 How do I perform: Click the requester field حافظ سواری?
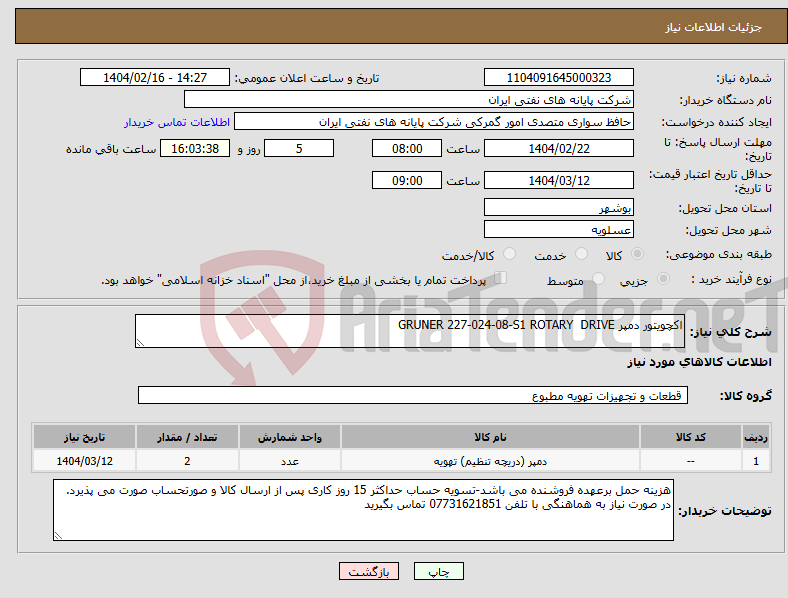click(x=434, y=122)
